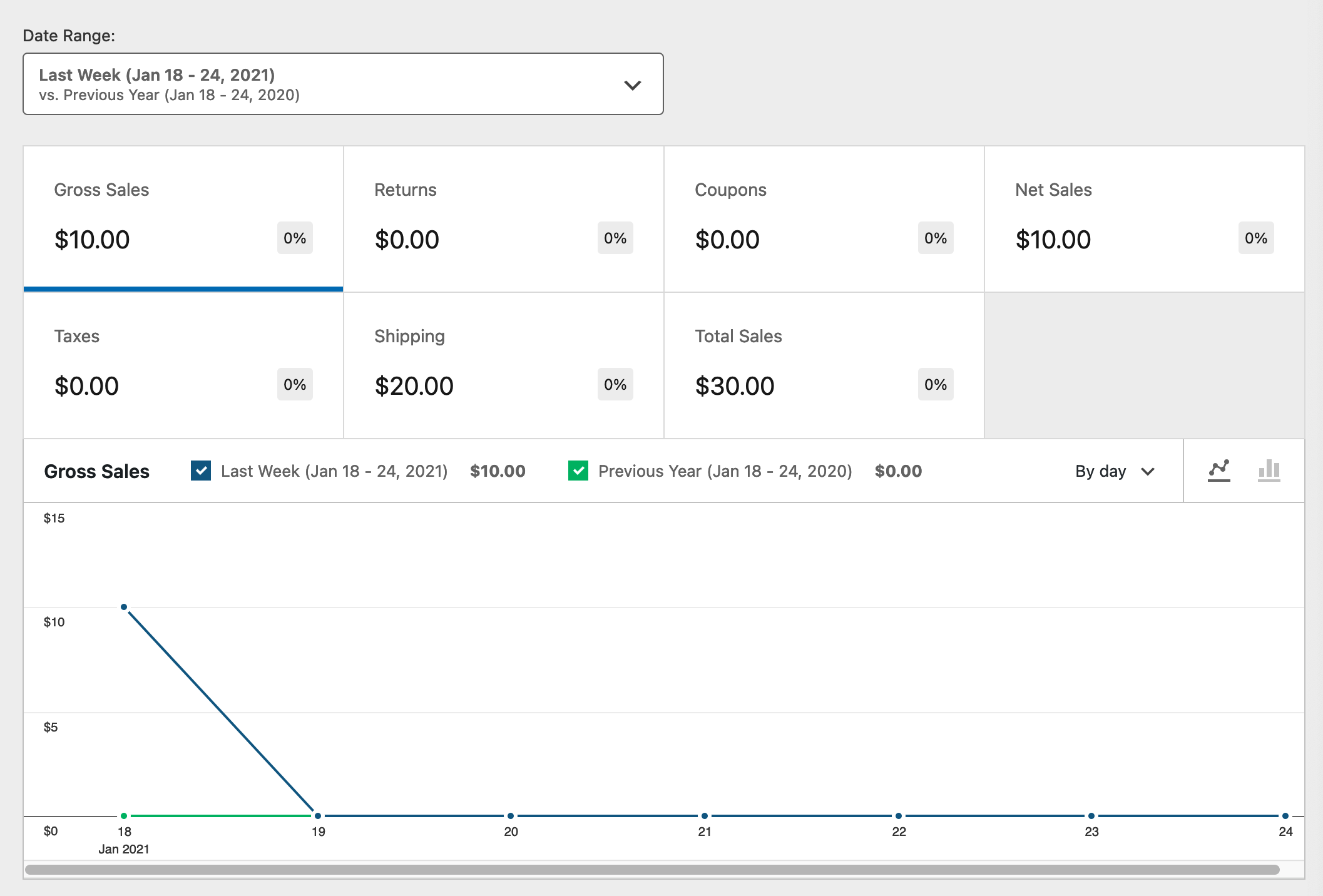Switch to bar chart view icon

click(x=1269, y=470)
